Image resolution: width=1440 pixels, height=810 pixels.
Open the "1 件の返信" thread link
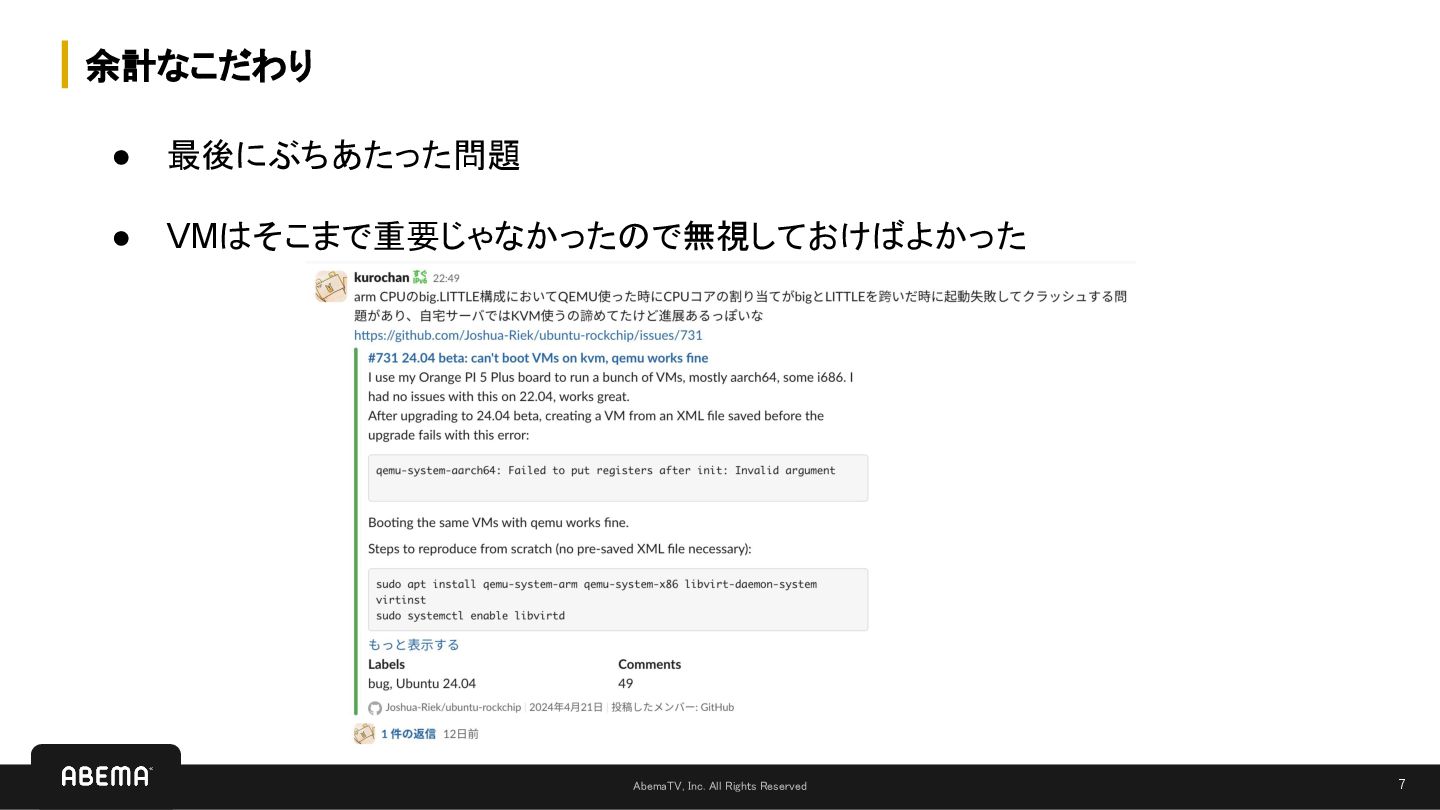click(x=408, y=733)
